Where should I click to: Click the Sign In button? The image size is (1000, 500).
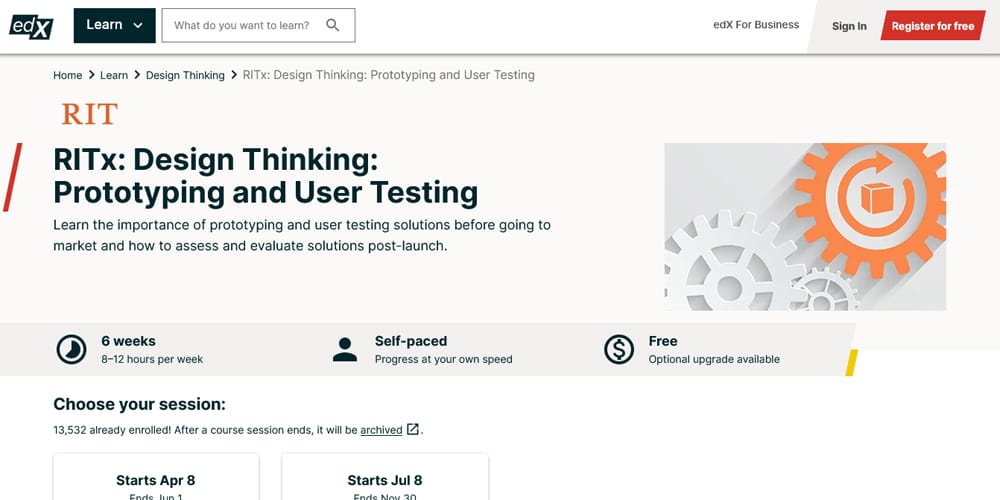tap(849, 26)
